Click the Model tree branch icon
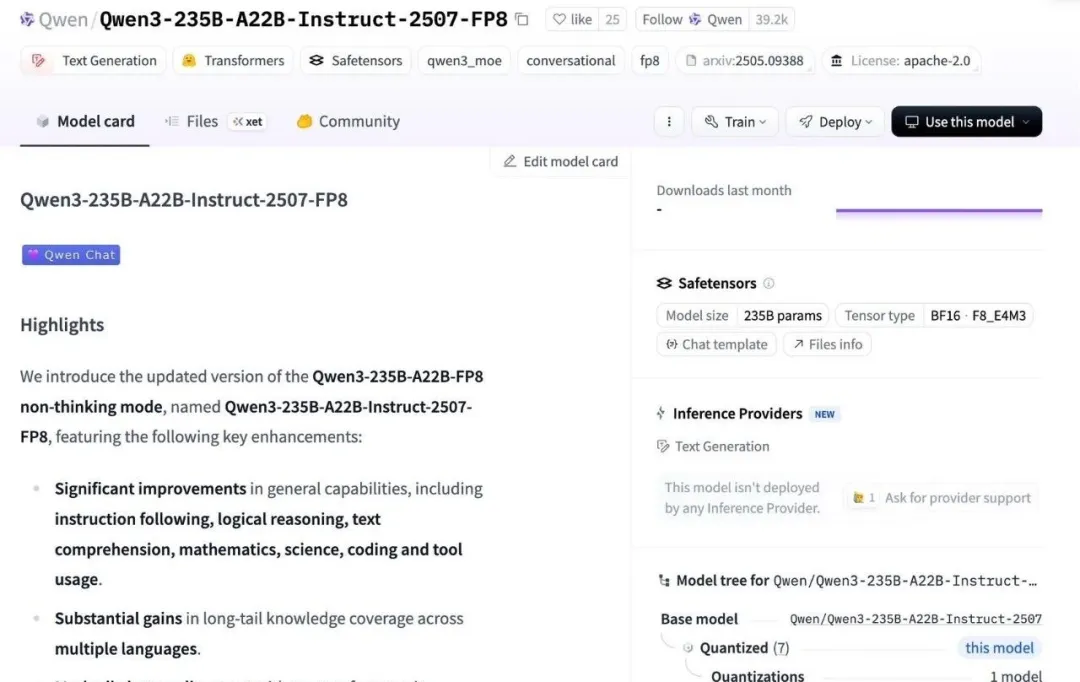Screen dimensions: 1080x682 (664, 581)
